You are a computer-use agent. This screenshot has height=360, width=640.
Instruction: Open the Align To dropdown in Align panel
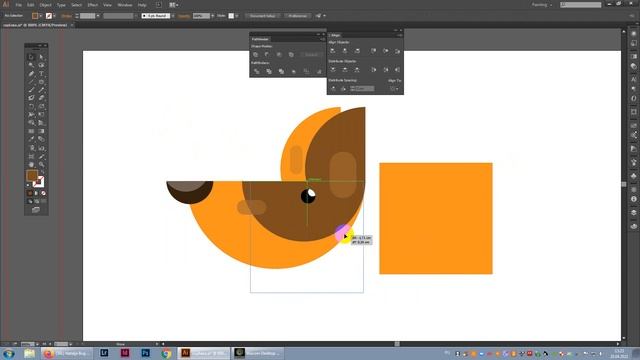[394, 89]
